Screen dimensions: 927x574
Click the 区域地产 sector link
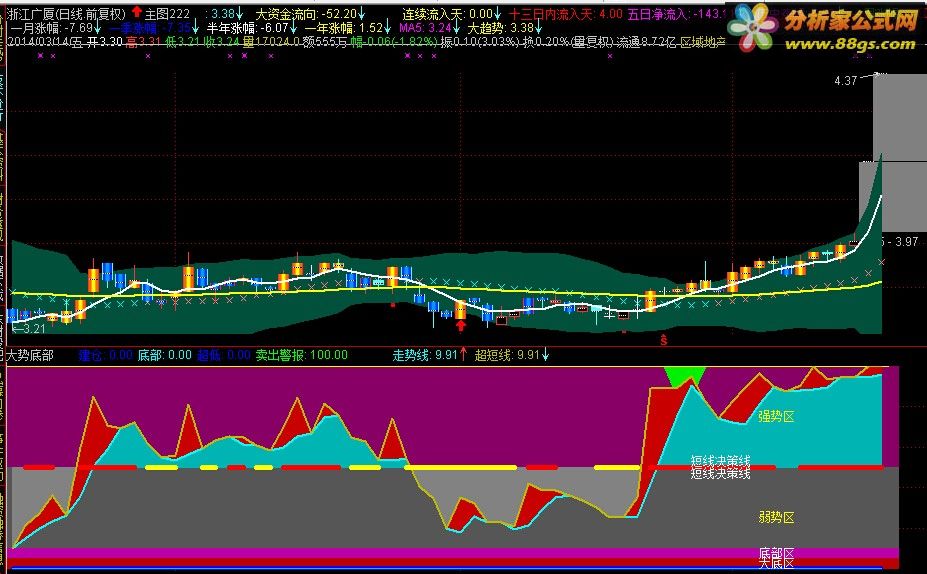pos(702,42)
